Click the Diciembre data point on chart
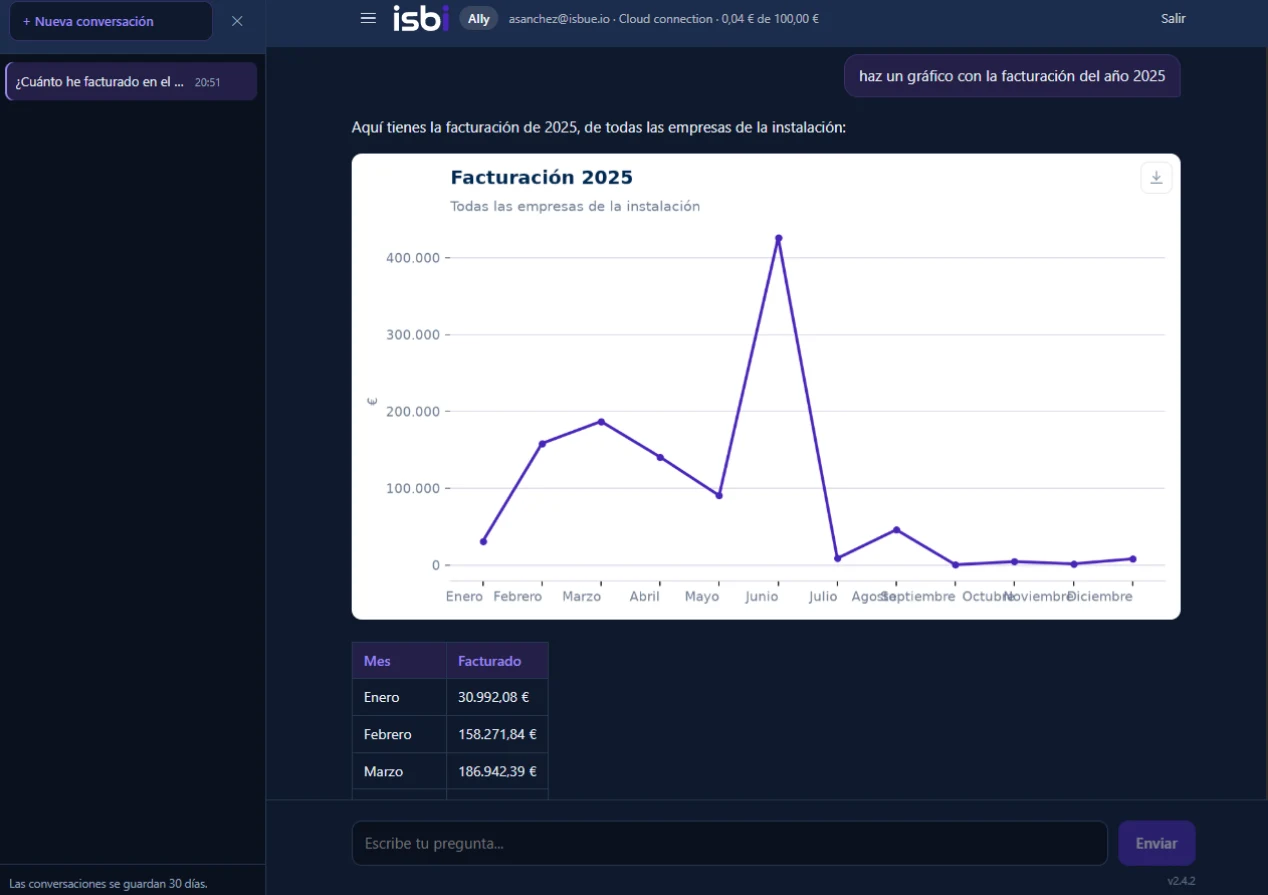This screenshot has height=895, width=1268. click(1132, 559)
